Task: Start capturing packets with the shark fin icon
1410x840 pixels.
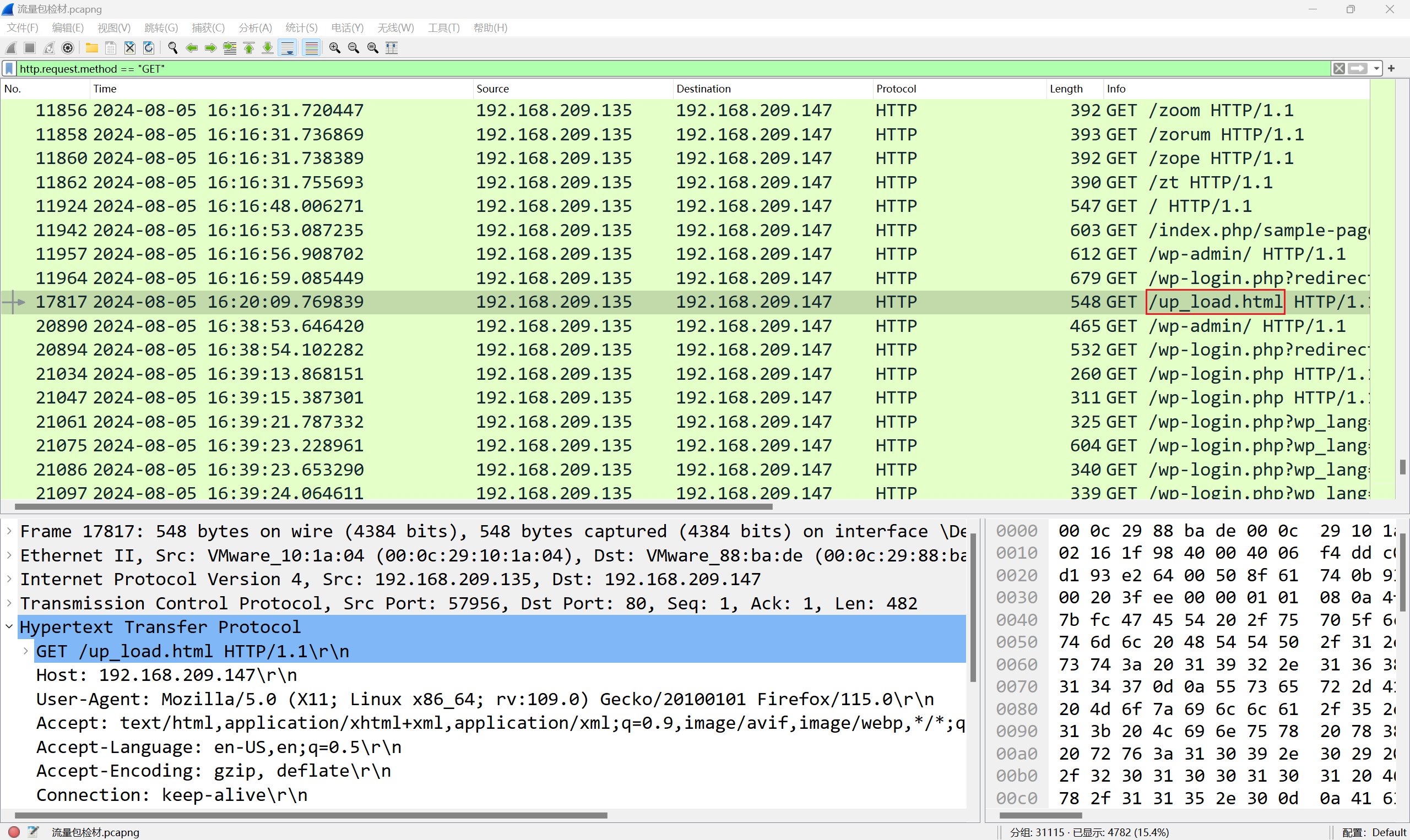Action: (12, 48)
